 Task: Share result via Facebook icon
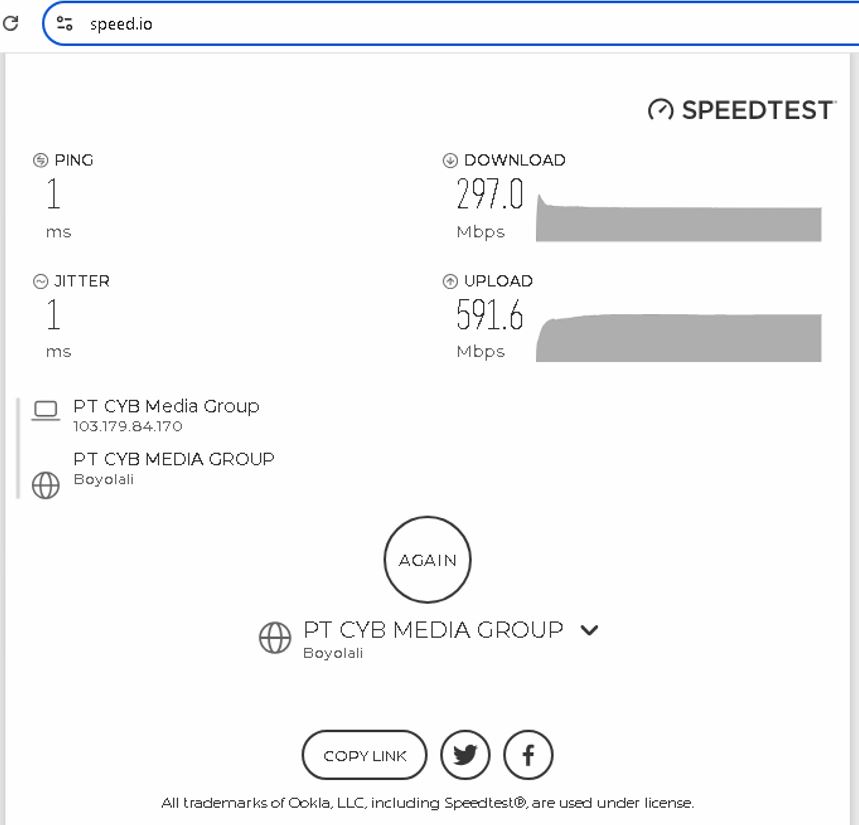pyautogui.click(x=528, y=755)
